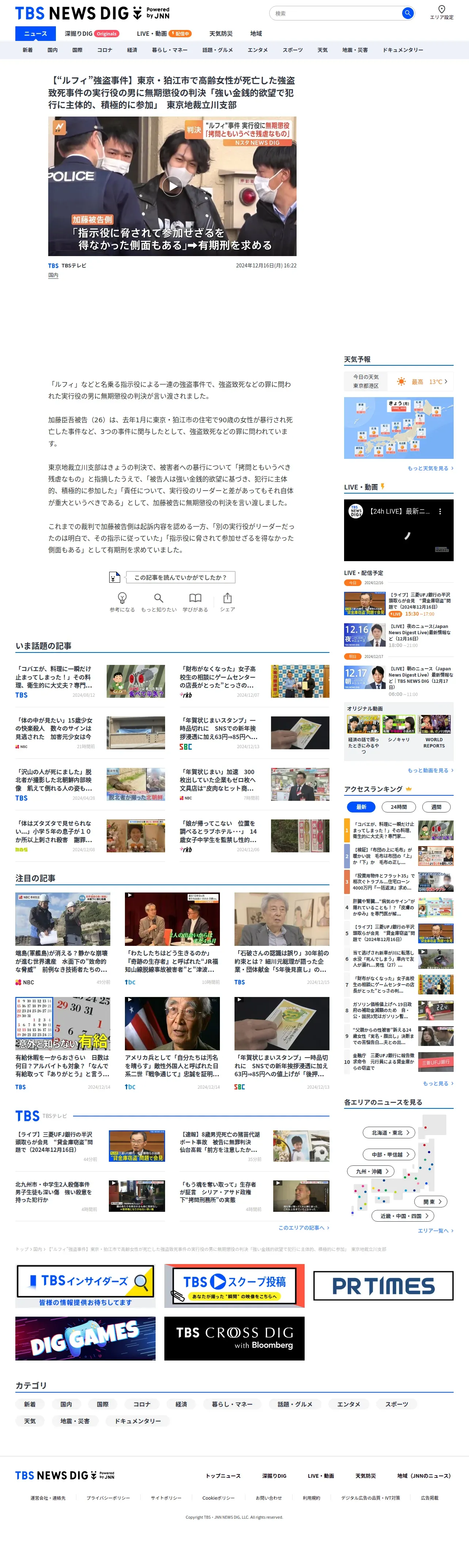
Task: Open the 運営会社・連絡先 footer link
Action: [48, 1498]
